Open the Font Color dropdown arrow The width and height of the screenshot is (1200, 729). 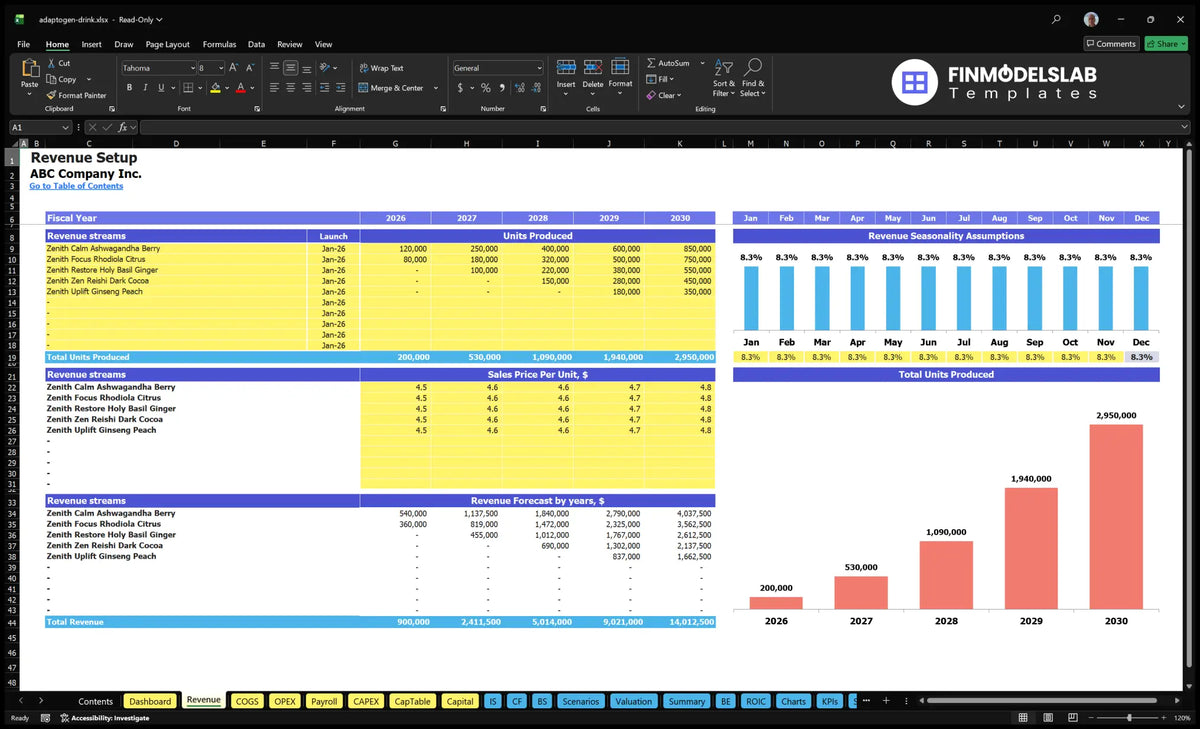tap(252, 88)
